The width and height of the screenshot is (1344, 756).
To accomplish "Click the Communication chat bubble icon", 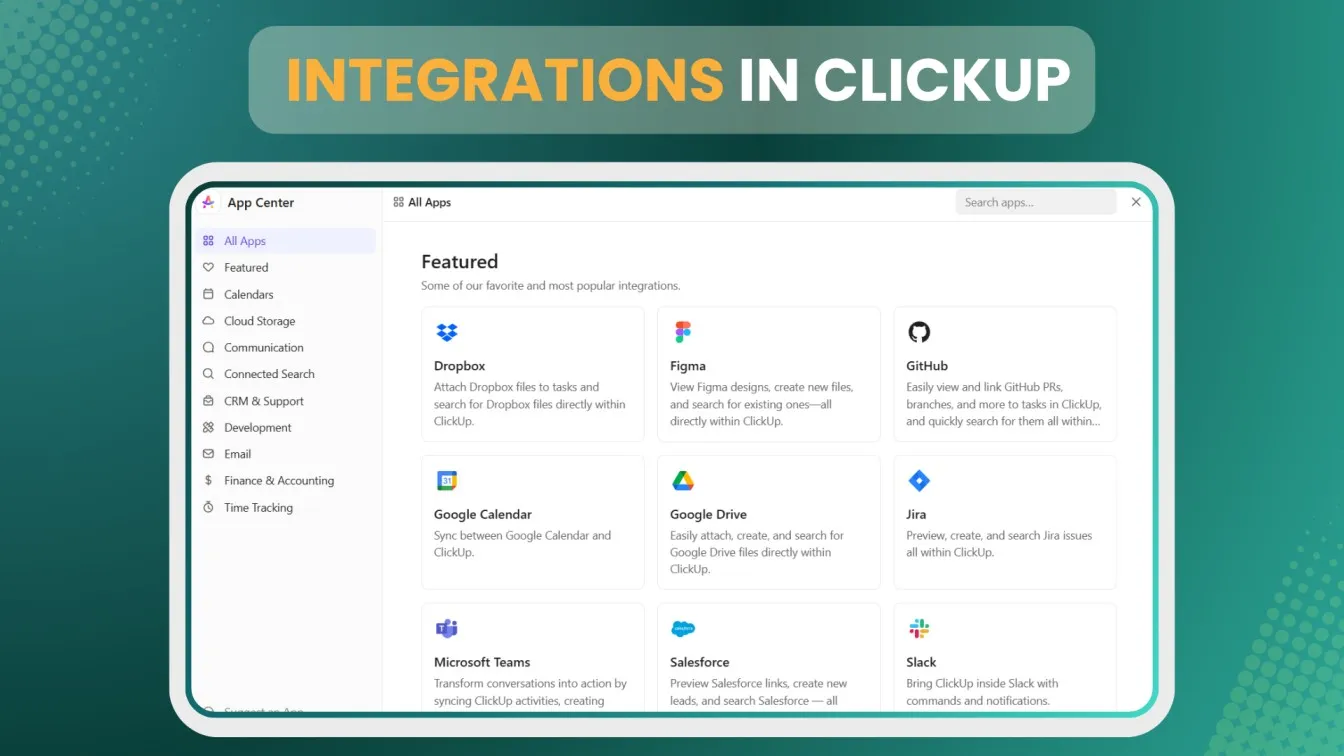I will [208, 347].
